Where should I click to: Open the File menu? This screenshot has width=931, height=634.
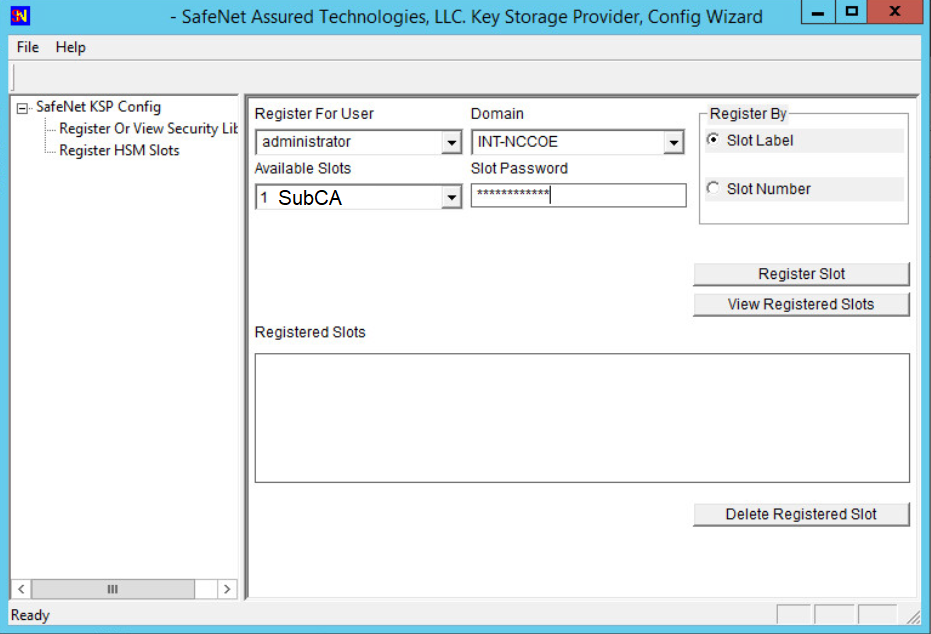[28, 47]
